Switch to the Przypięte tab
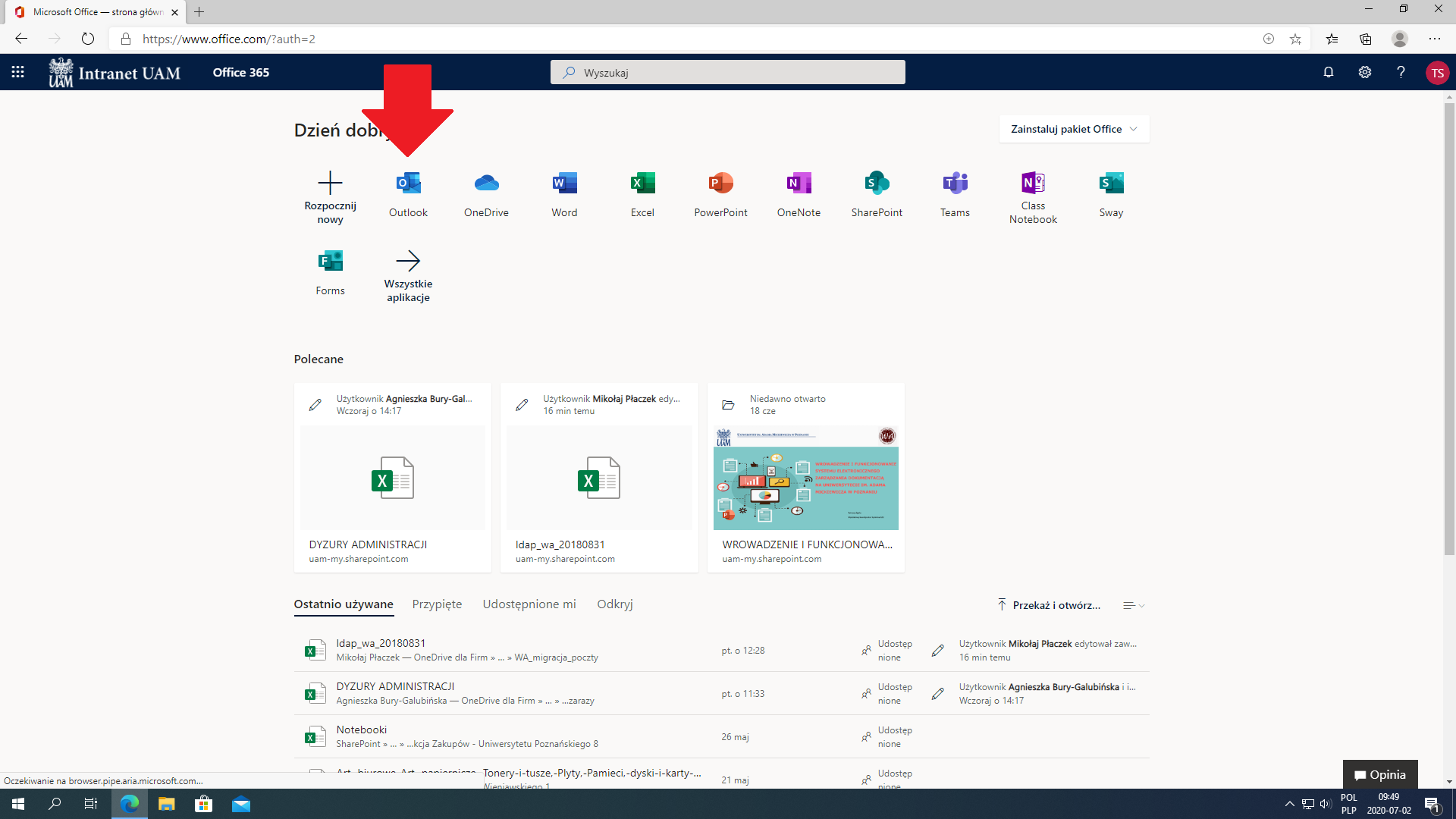 click(437, 604)
